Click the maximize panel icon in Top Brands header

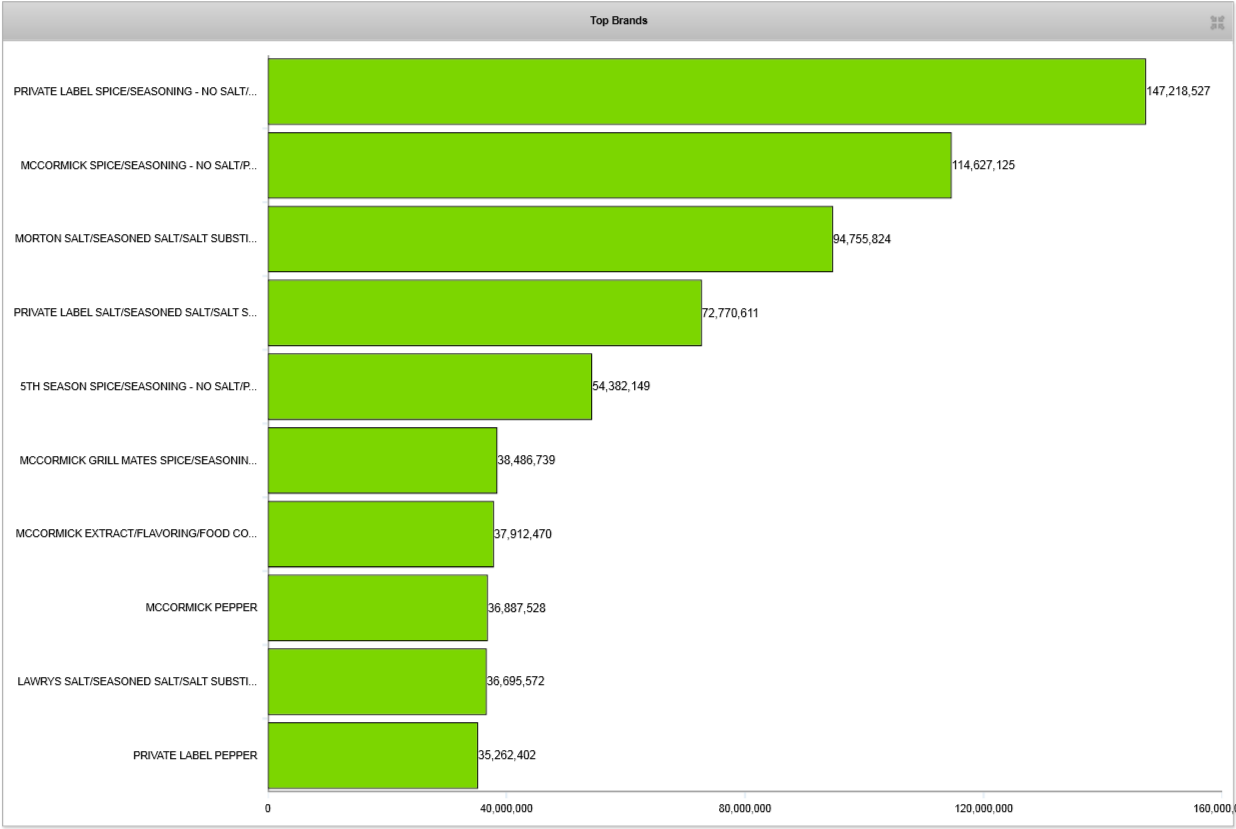pyautogui.click(x=1217, y=22)
